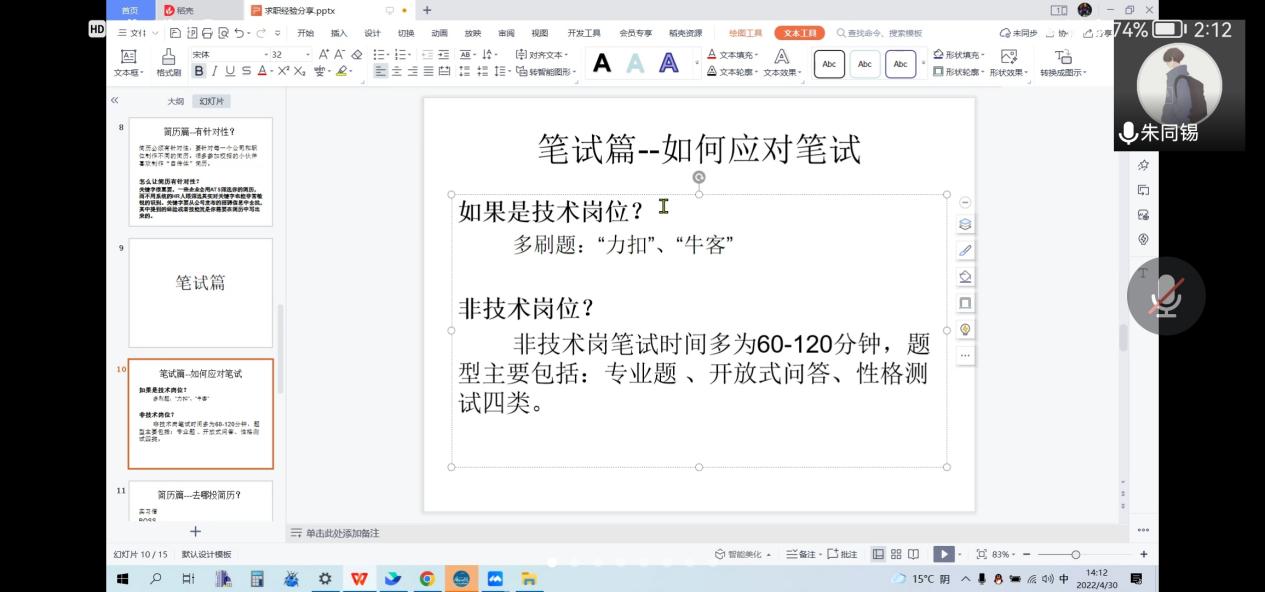This screenshot has width=1265, height=592.
Task: Click the unmute microphone icon
Action: coord(1166,296)
